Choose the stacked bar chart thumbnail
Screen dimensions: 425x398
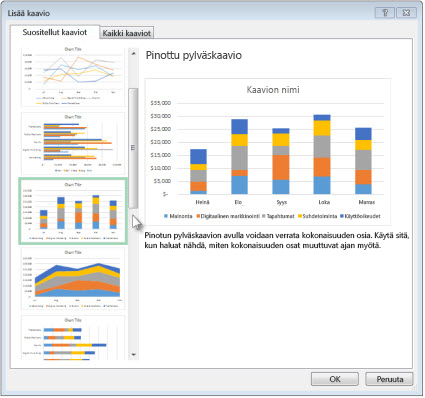pos(73,338)
